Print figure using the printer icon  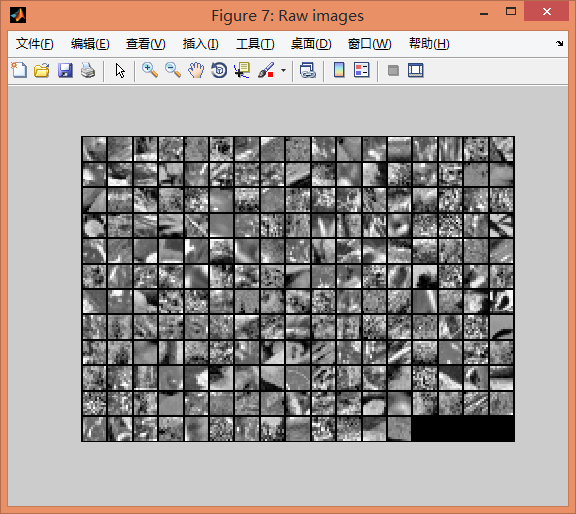pos(88,70)
